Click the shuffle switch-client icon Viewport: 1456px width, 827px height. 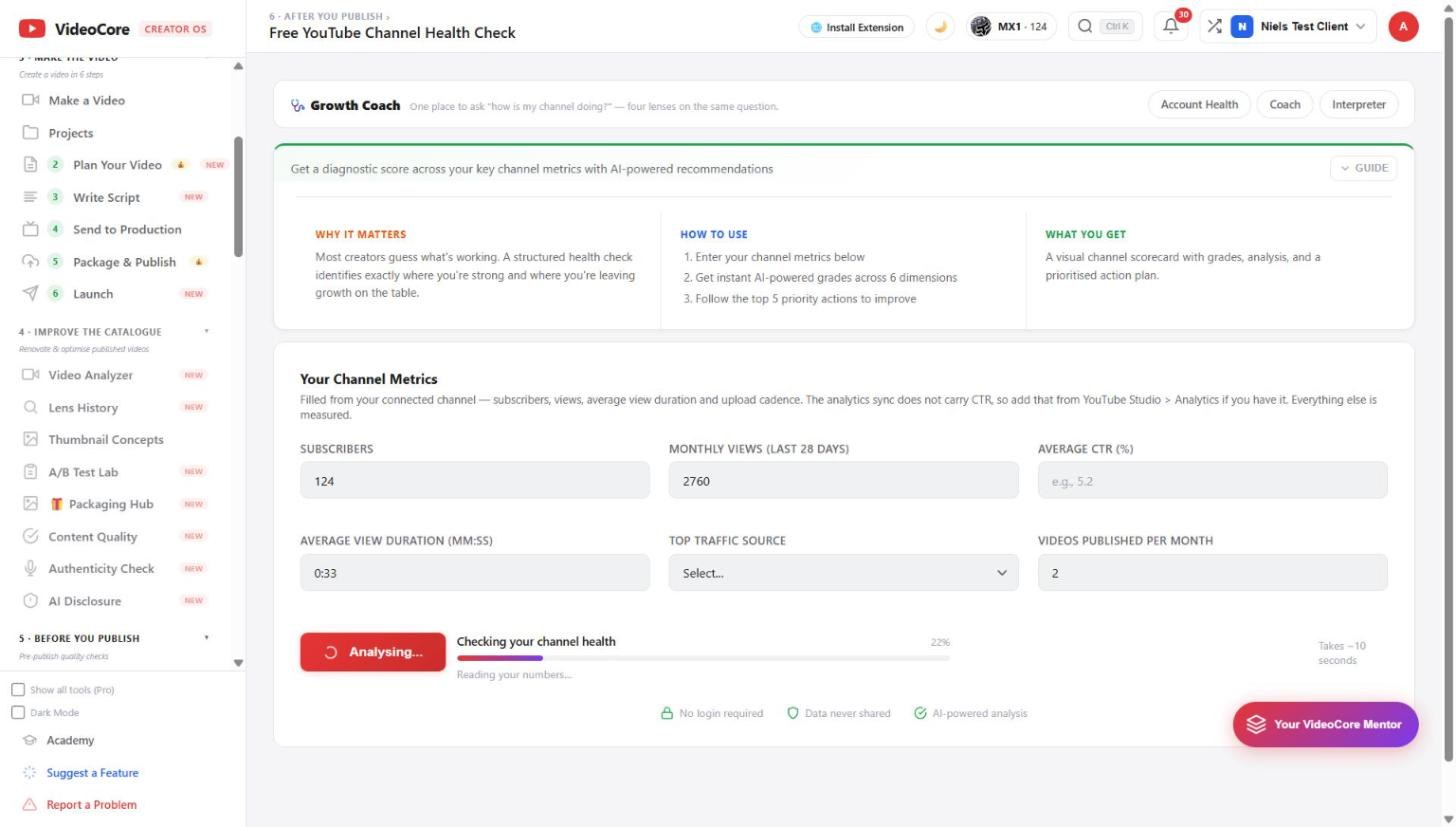tap(1214, 27)
